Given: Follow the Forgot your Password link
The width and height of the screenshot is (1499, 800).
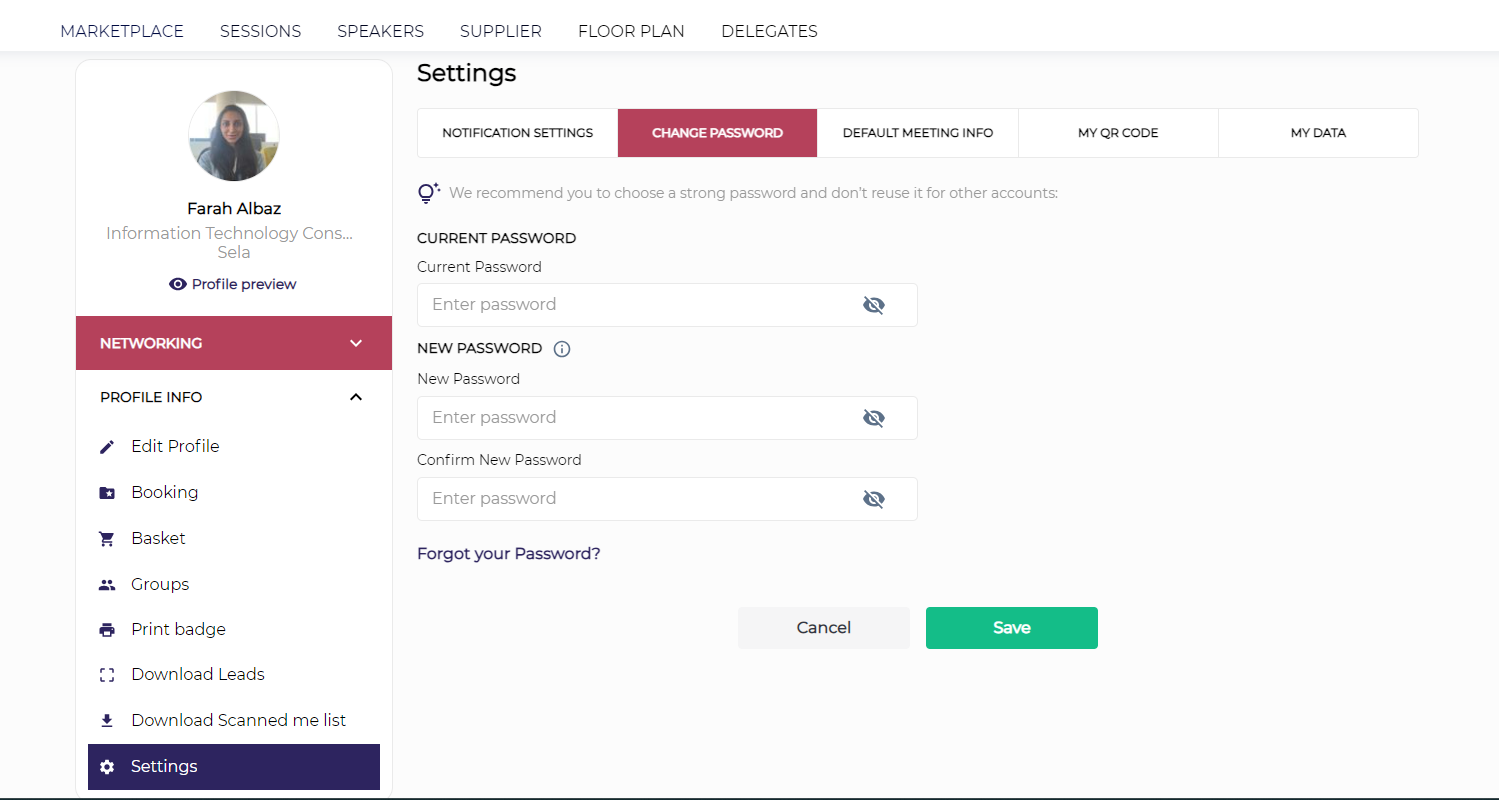Looking at the screenshot, I should click(x=508, y=553).
